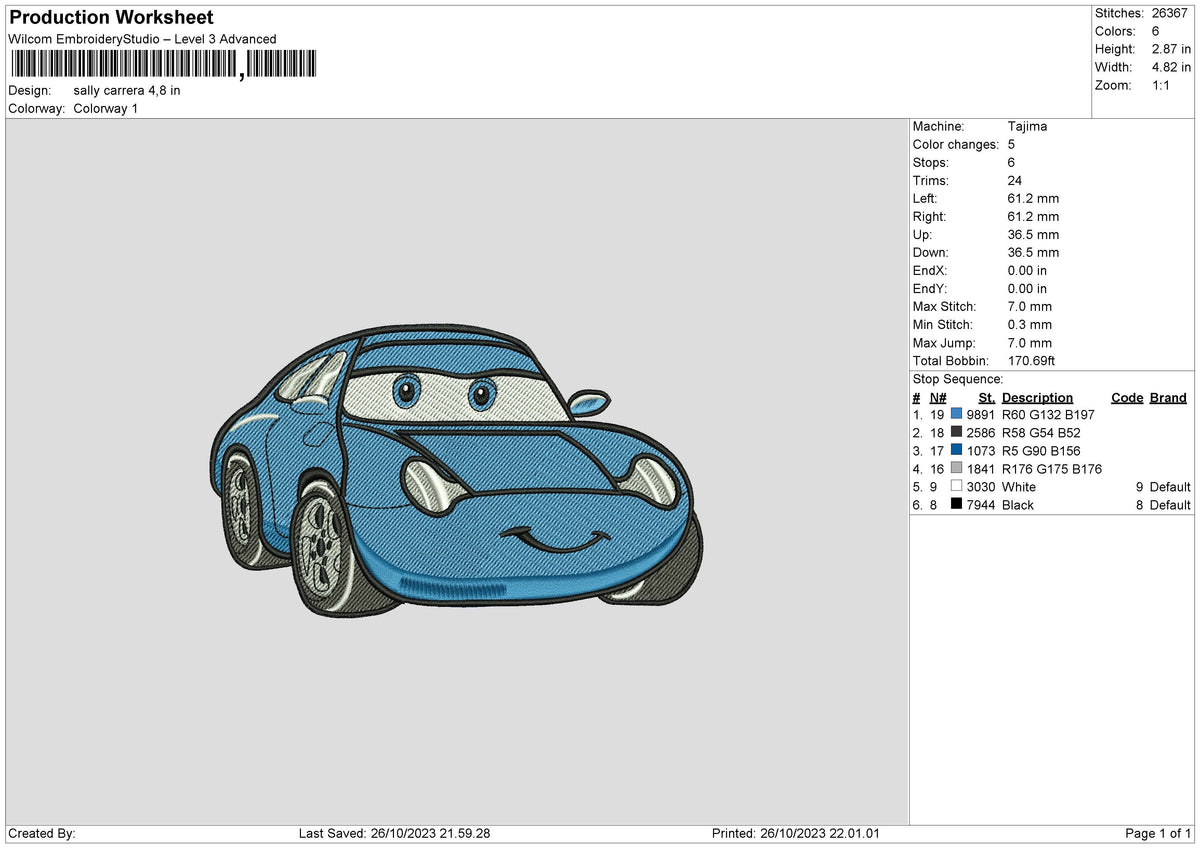Click the 'Brand' column header
Viewport: 1200px width, 848px height.
1168,397
